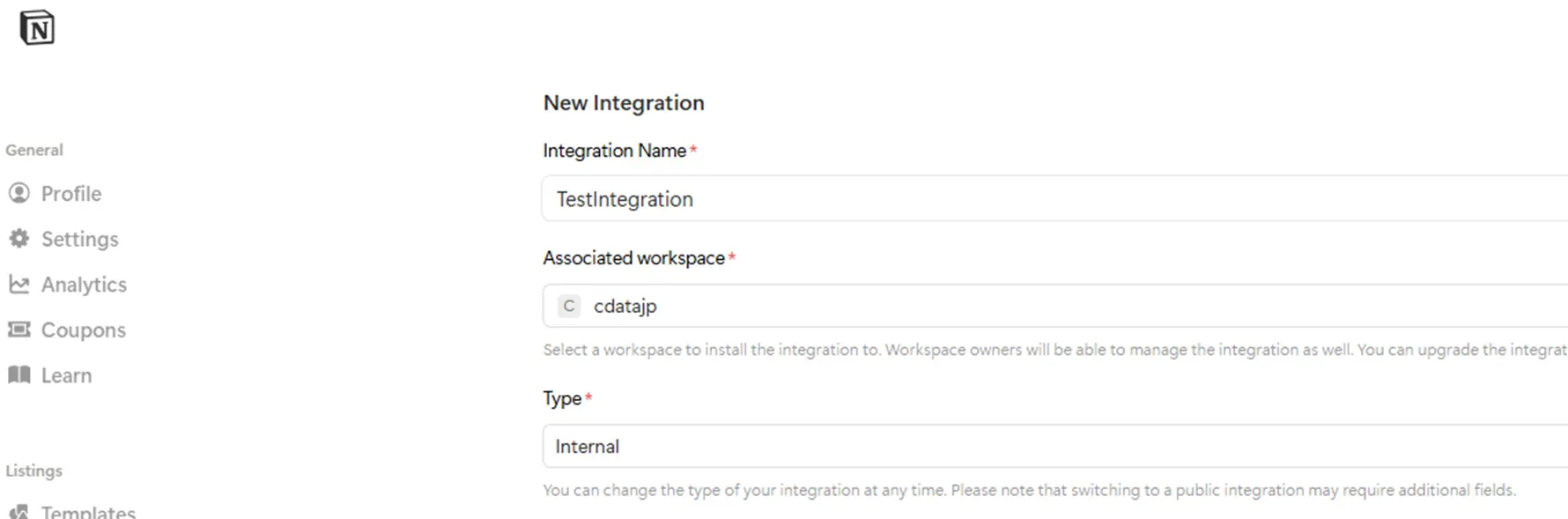Open the Profile page in sidebar
1568x519 pixels.
tap(71, 194)
